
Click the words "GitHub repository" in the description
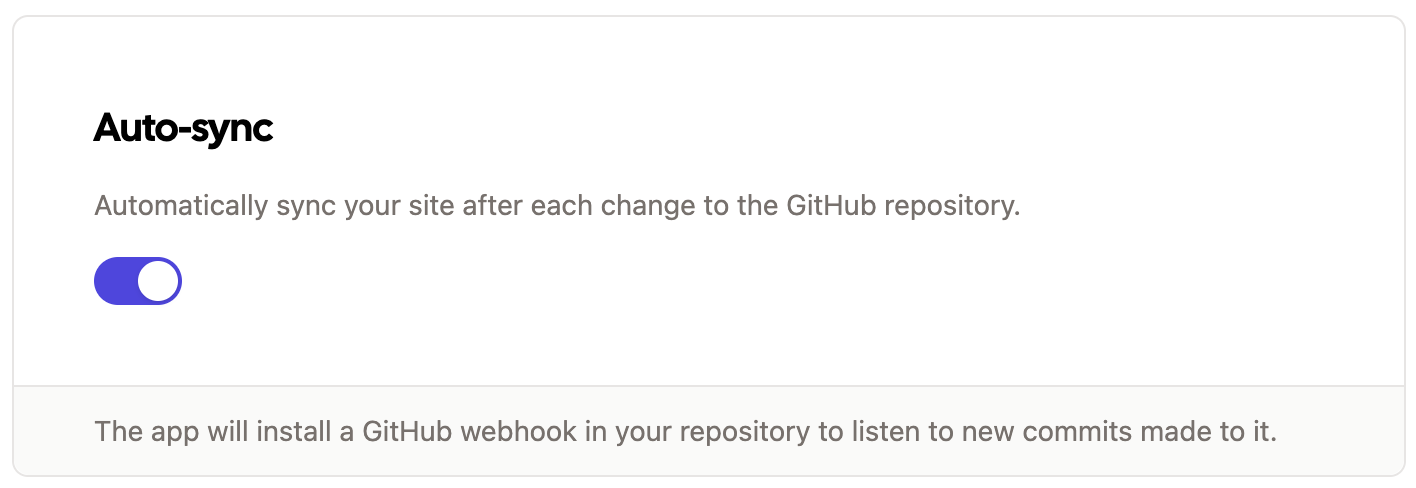(902, 207)
